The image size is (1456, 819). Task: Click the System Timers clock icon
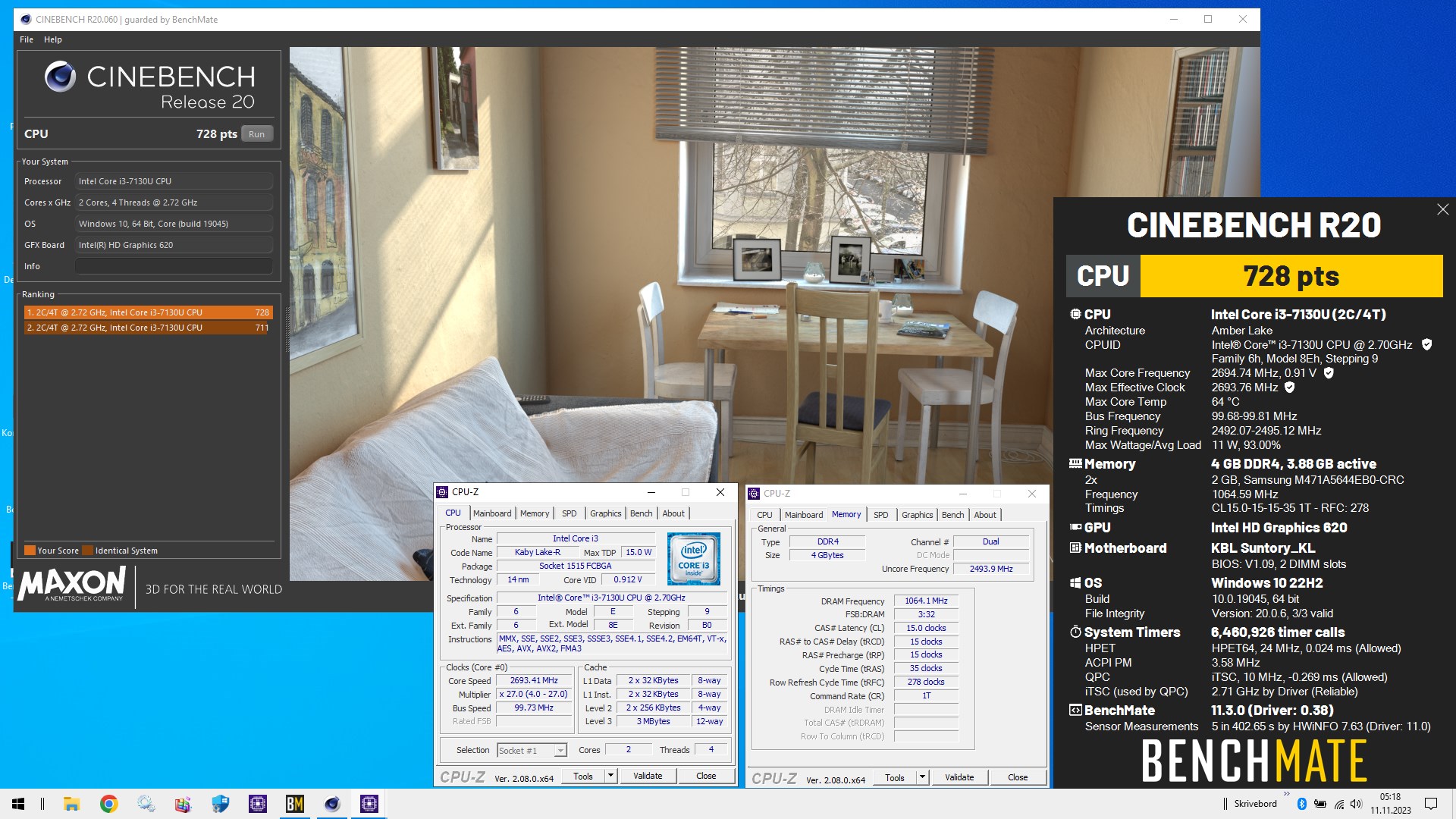coord(1075,632)
